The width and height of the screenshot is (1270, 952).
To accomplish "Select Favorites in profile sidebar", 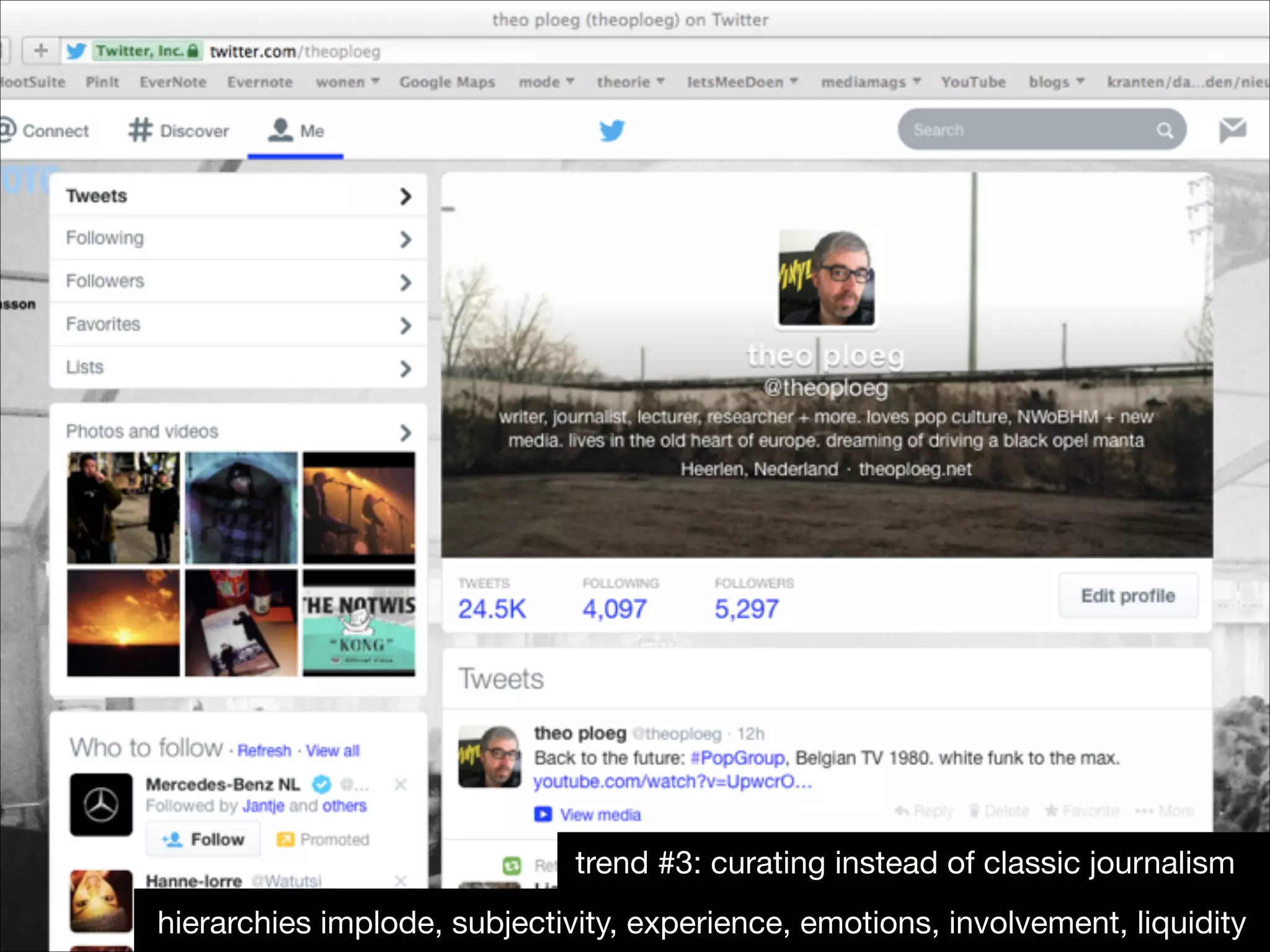I will click(x=238, y=325).
